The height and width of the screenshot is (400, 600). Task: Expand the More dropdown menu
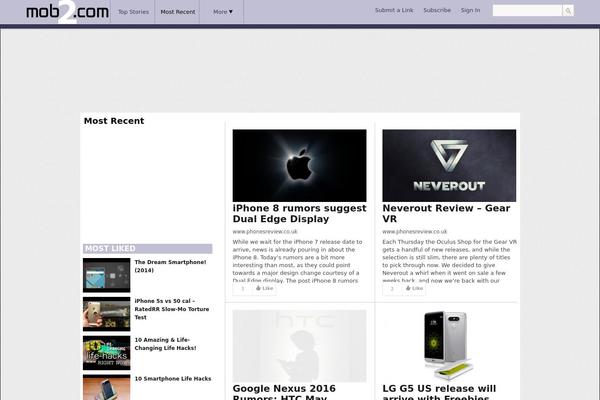(x=222, y=12)
